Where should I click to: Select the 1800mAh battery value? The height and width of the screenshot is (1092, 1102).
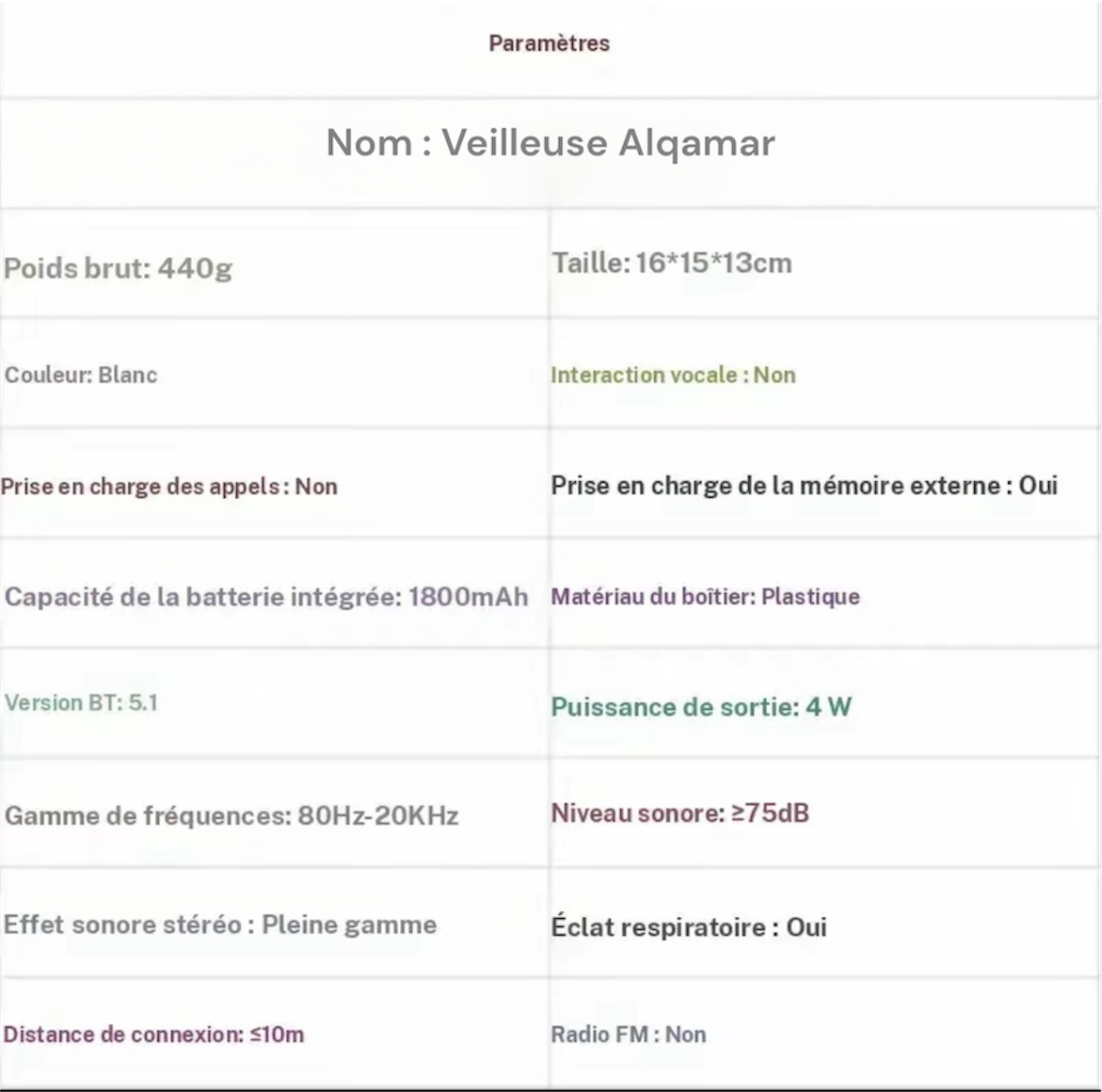pos(468,597)
